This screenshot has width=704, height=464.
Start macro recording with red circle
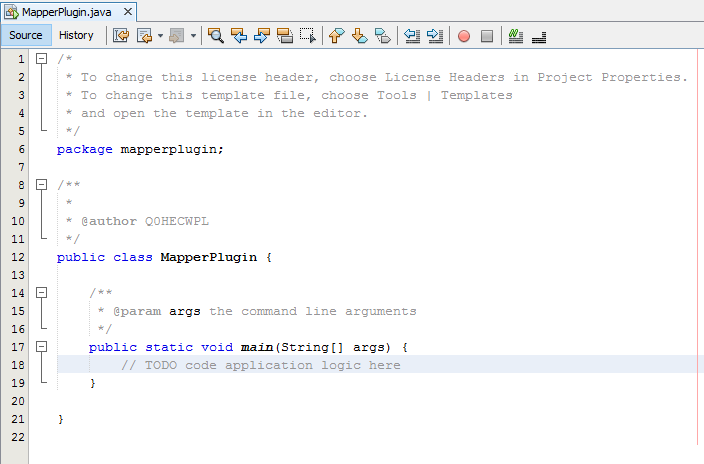click(x=464, y=36)
